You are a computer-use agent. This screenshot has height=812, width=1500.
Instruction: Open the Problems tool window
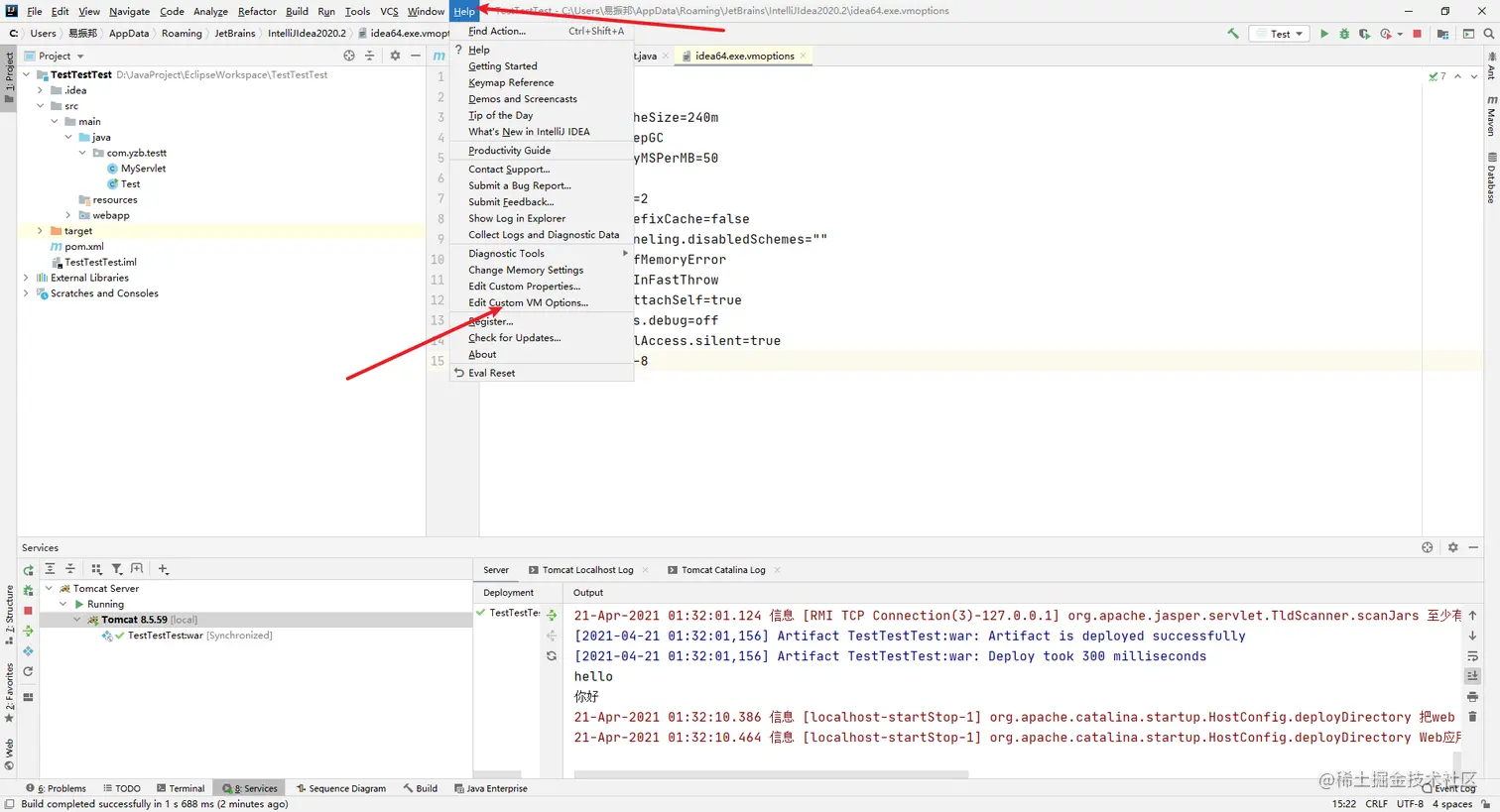click(57, 789)
